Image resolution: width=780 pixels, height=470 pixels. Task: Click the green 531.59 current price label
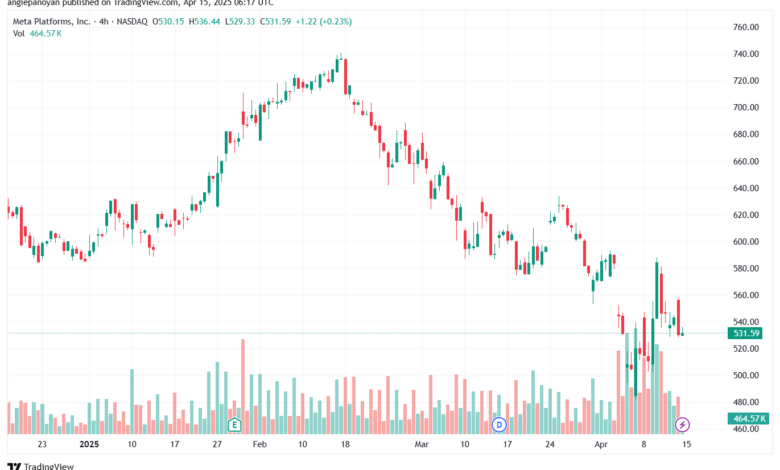pyautogui.click(x=746, y=333)
